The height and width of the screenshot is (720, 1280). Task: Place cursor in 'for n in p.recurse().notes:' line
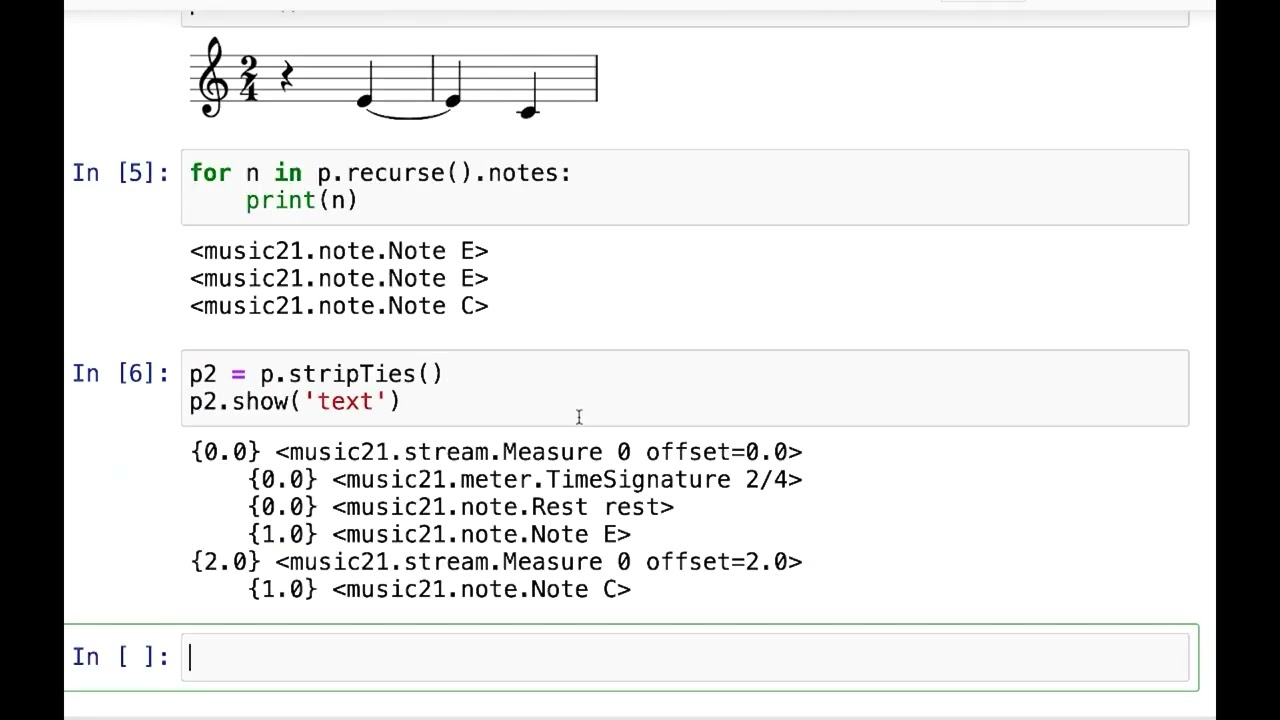(x=380, y=173)
